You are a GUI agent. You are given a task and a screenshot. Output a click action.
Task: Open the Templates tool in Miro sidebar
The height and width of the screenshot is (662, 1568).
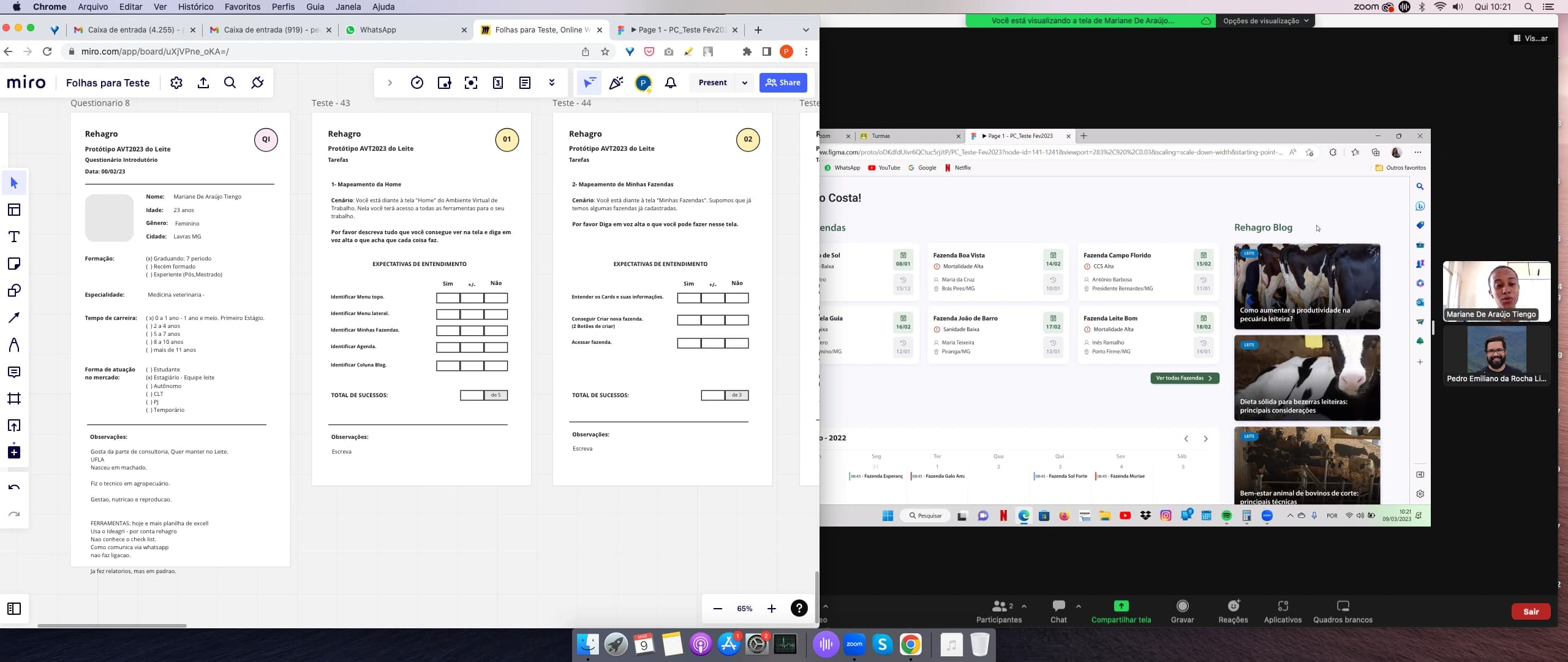tap(14, 210)
